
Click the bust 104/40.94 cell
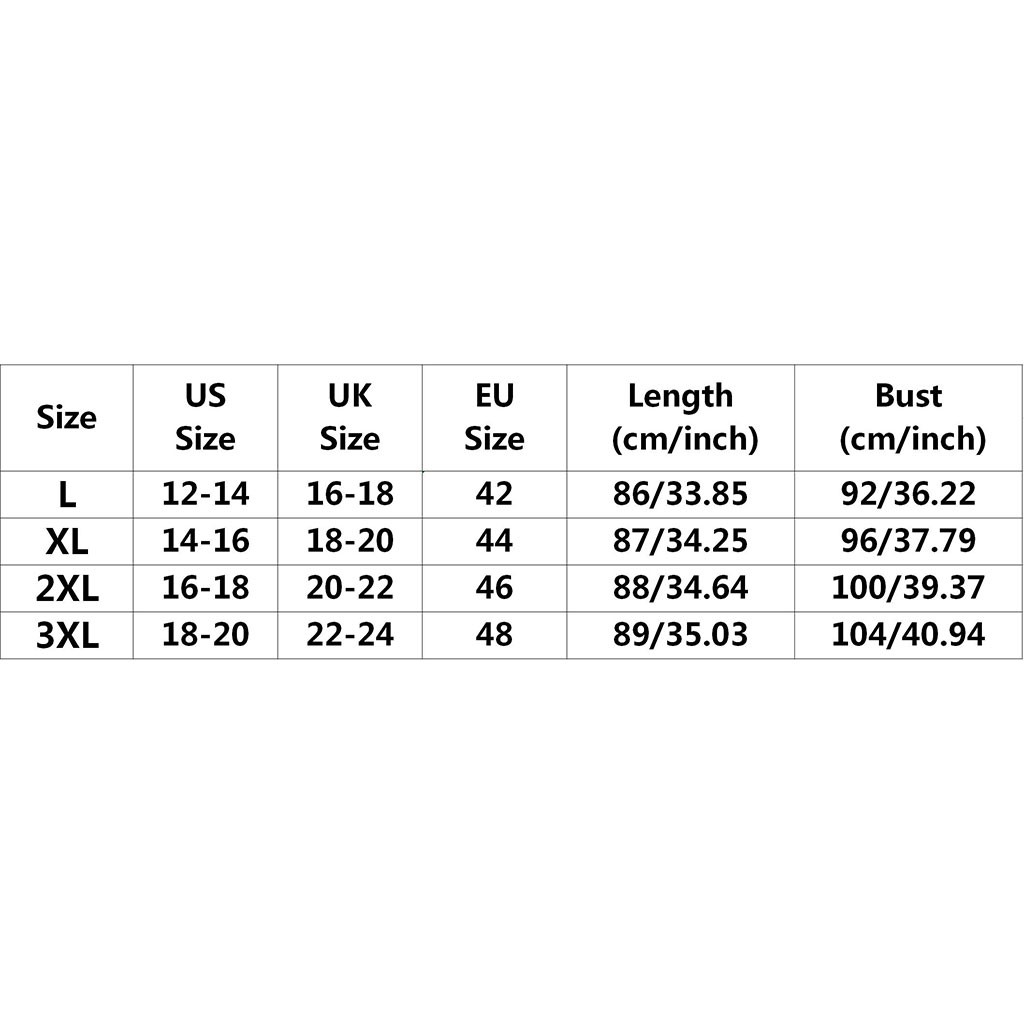pyautogui.click(x=908, y=634)
